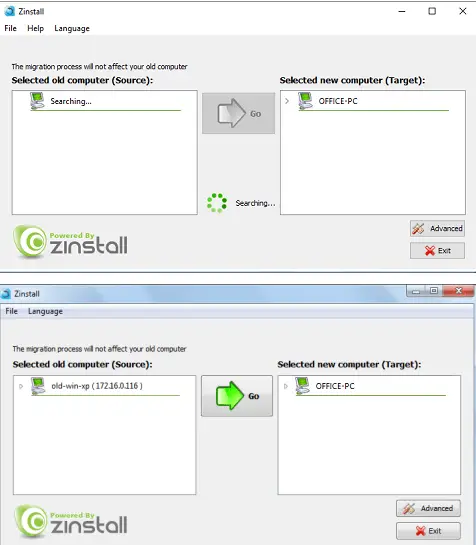The height and width of the screenshot is (545, 476).
Task: Click the greyed-out Go arrow button
Action: point(239,113)
